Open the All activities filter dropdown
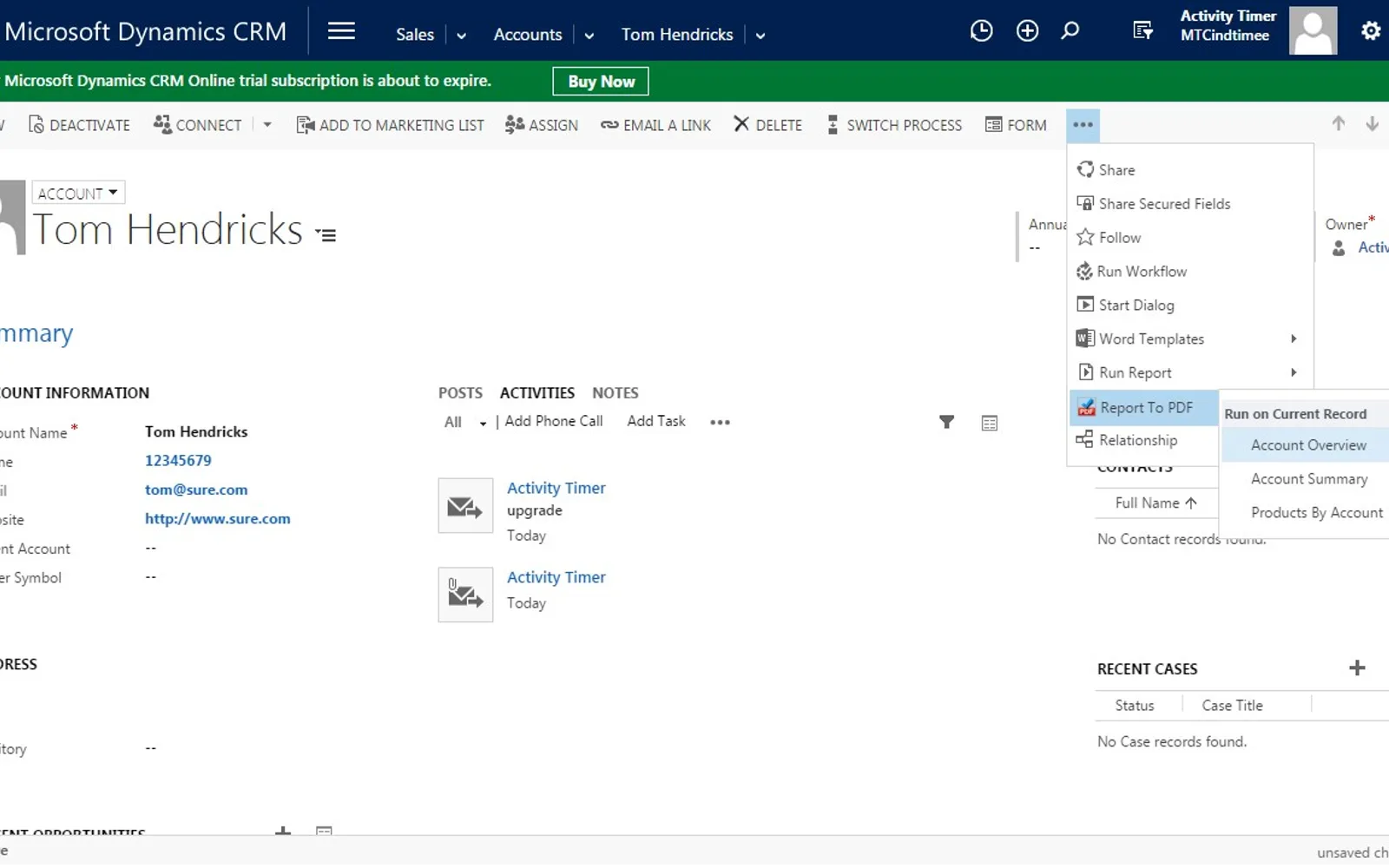 (x=465, y=423)
